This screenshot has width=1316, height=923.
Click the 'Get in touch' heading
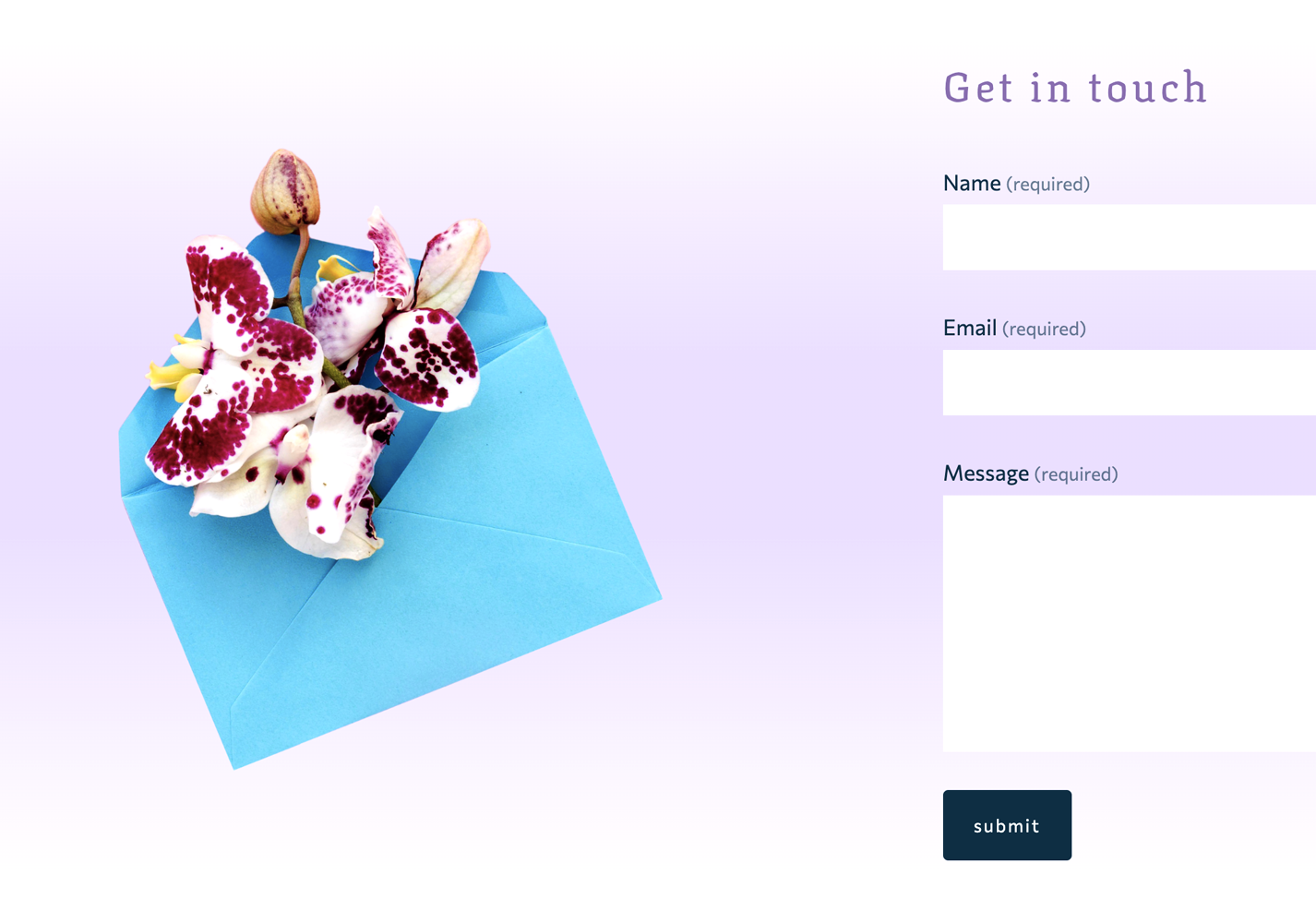click(1075, 88)
